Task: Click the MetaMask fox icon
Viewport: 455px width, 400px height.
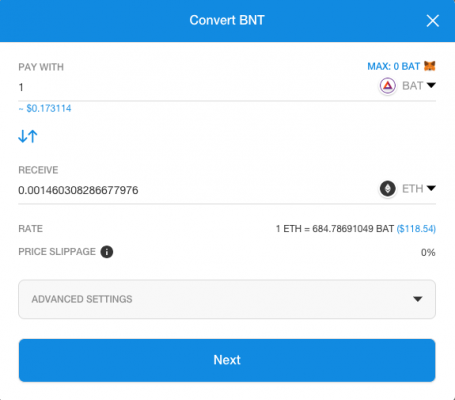Action: (x=430, y=66)
